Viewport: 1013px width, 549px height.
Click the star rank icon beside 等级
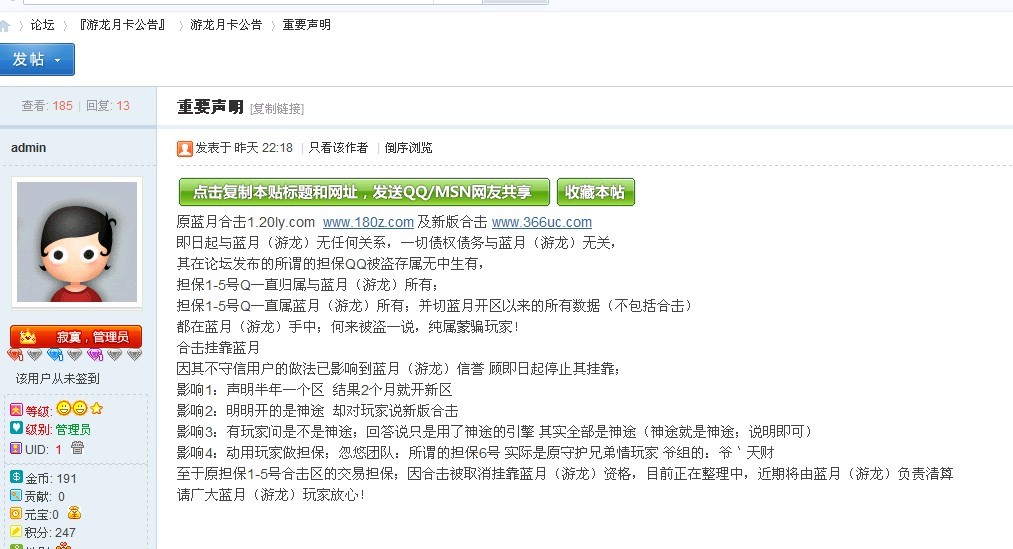pyautogui.click(x=97, y=409)
